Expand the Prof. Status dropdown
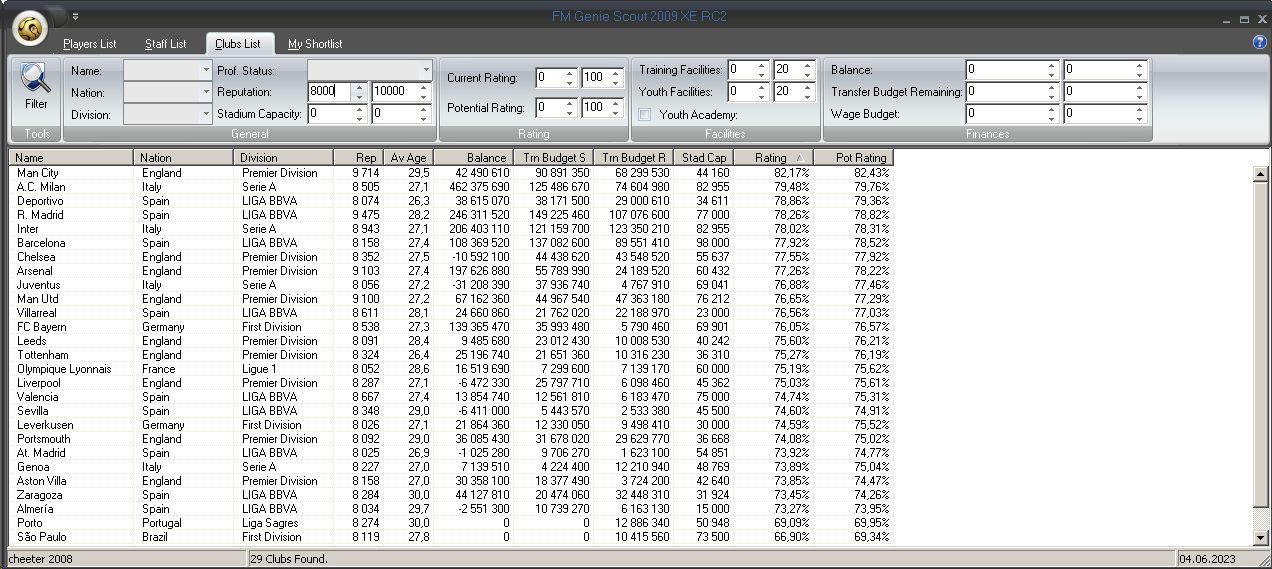The image size is (1272, 569). pos(426,71)
